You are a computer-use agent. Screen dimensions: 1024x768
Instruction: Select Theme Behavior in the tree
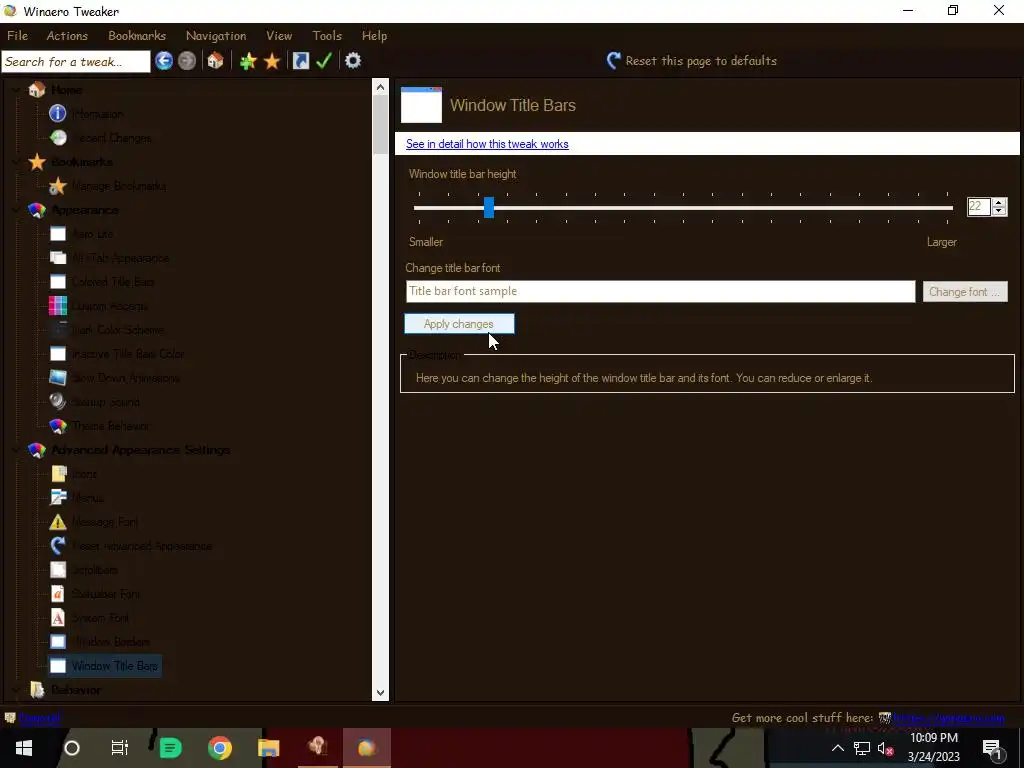(x=110, y=426)
